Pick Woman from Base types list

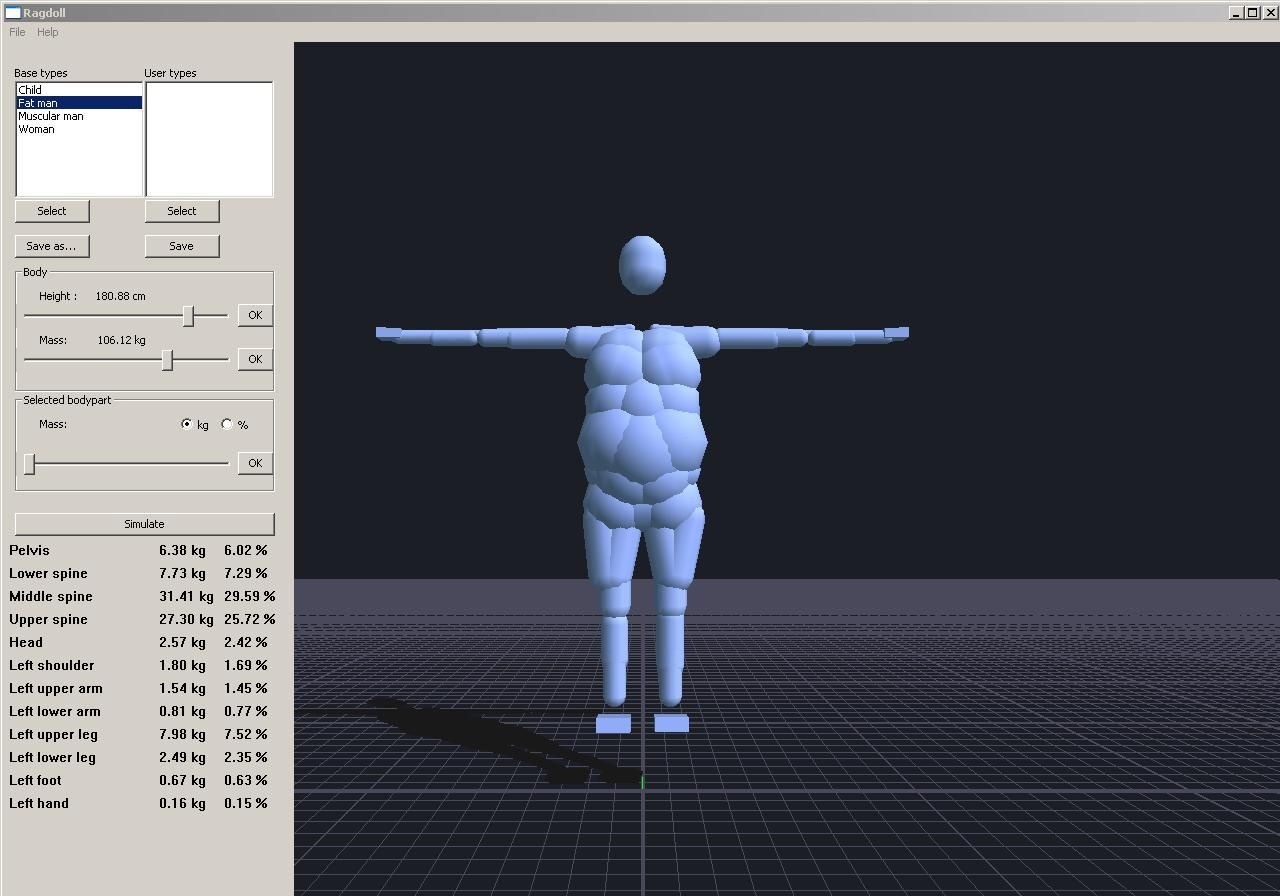coord(37,129)
